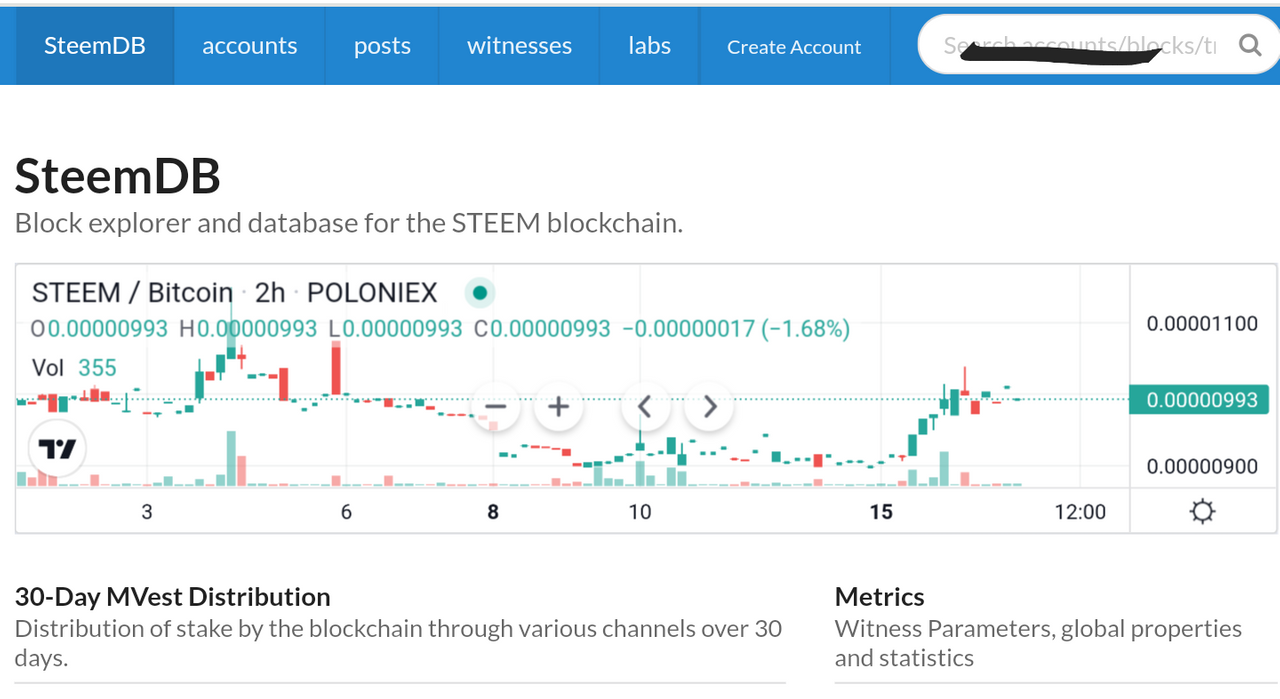
Task: Open the labs menu item
Action: pos(649,45)
